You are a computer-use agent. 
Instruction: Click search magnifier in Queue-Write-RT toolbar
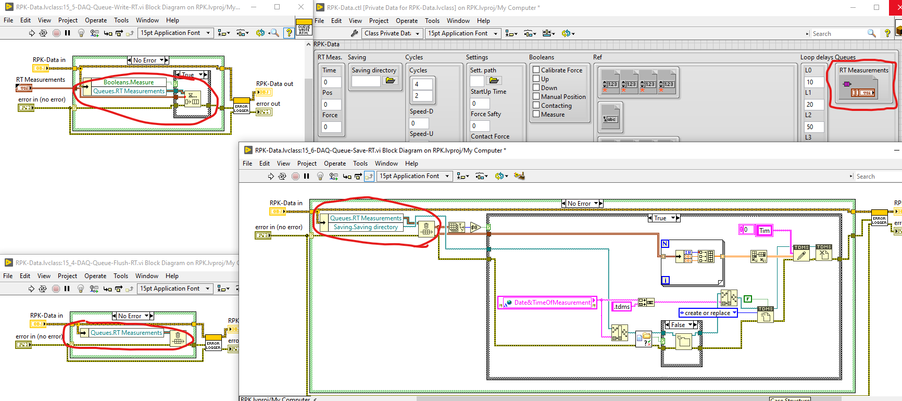coord(275,33)
